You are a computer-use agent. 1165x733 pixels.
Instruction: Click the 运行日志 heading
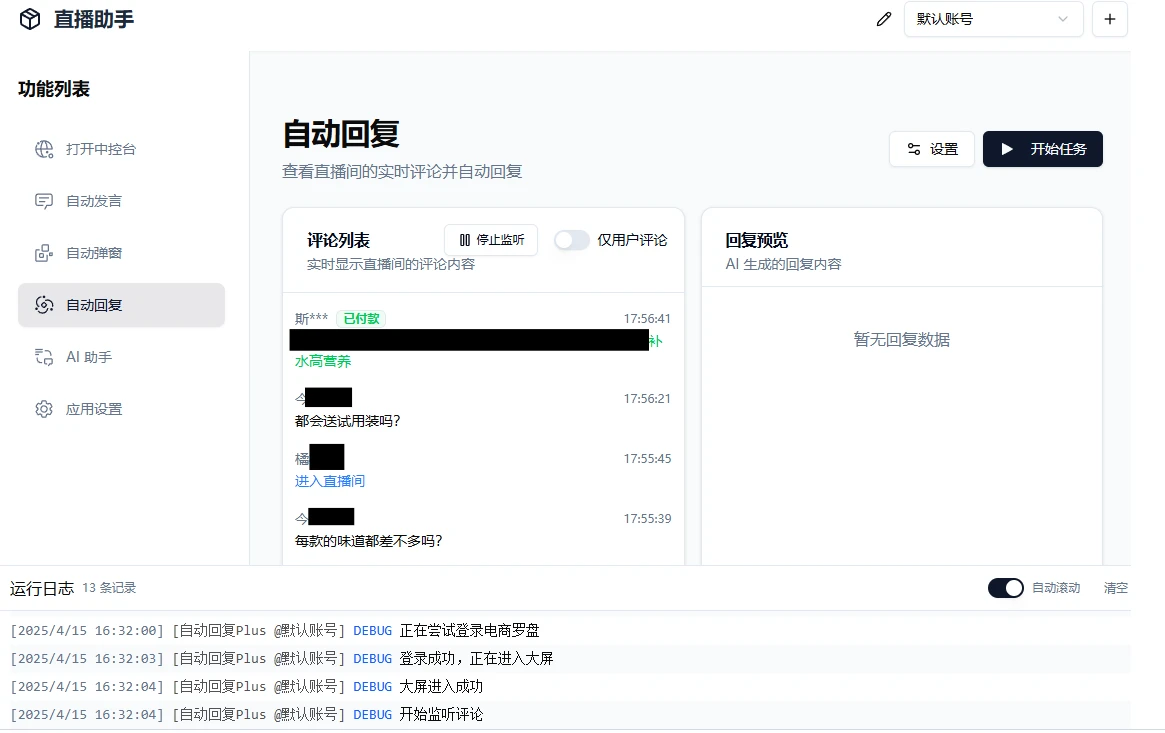(42, 589)
